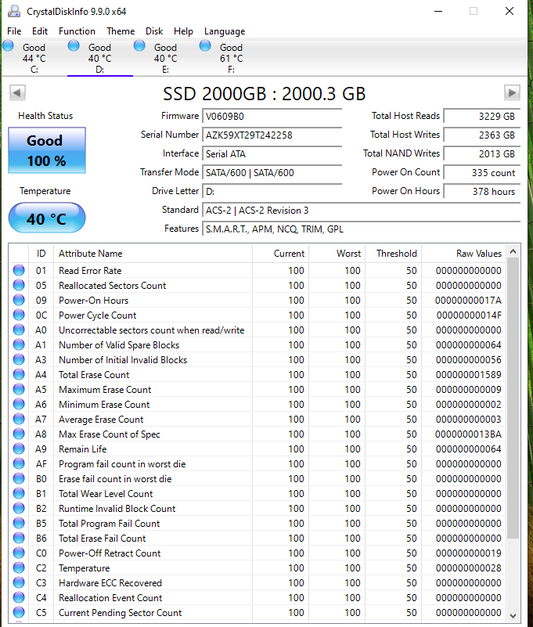This screenshot has width=533, height=627.
Task: Click status icon of Power-Off Retract Count row
Action: [19, 553]
